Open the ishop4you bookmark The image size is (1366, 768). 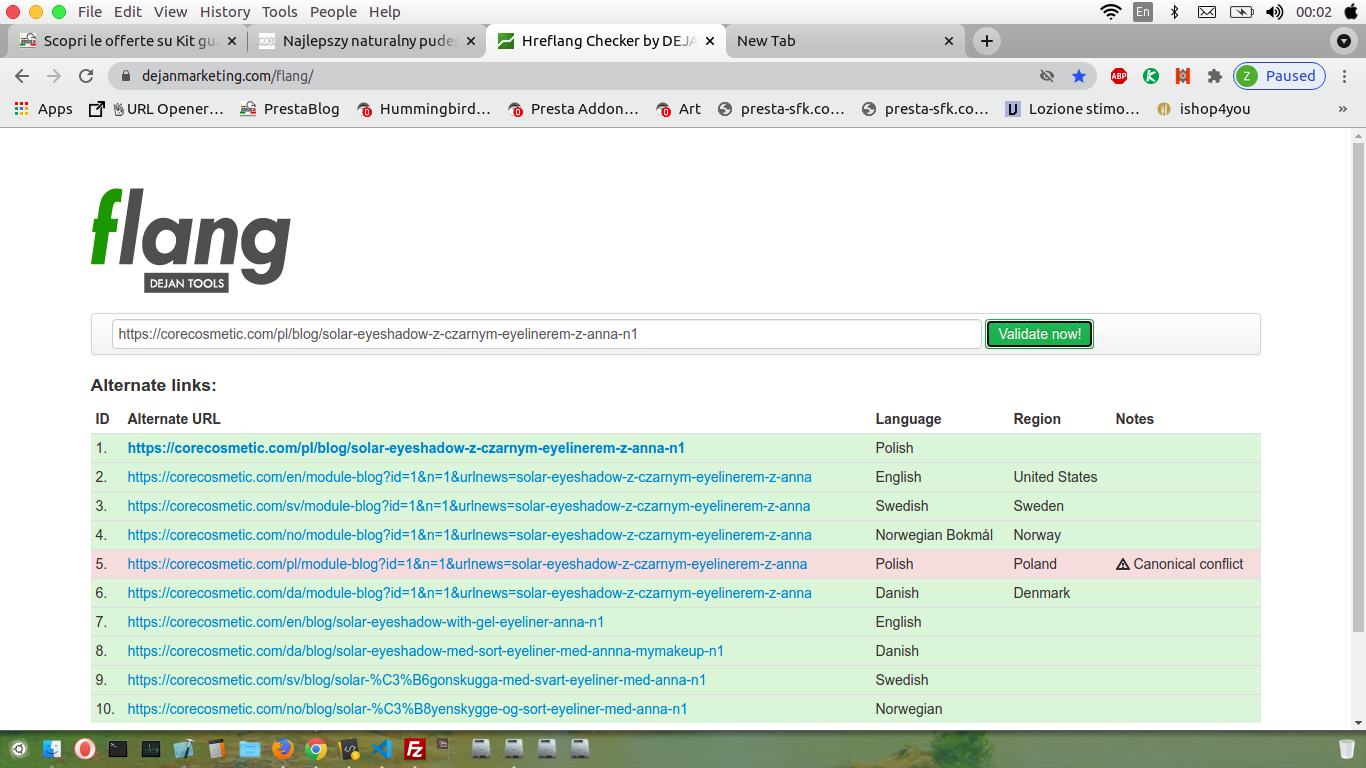1204,109
